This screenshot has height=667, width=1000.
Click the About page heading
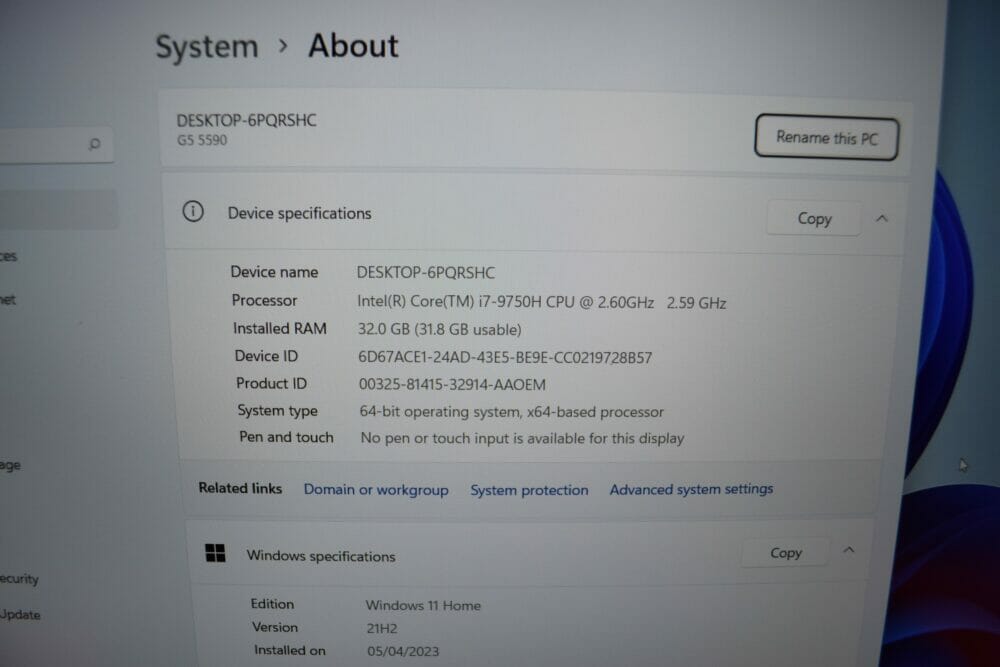353,46
